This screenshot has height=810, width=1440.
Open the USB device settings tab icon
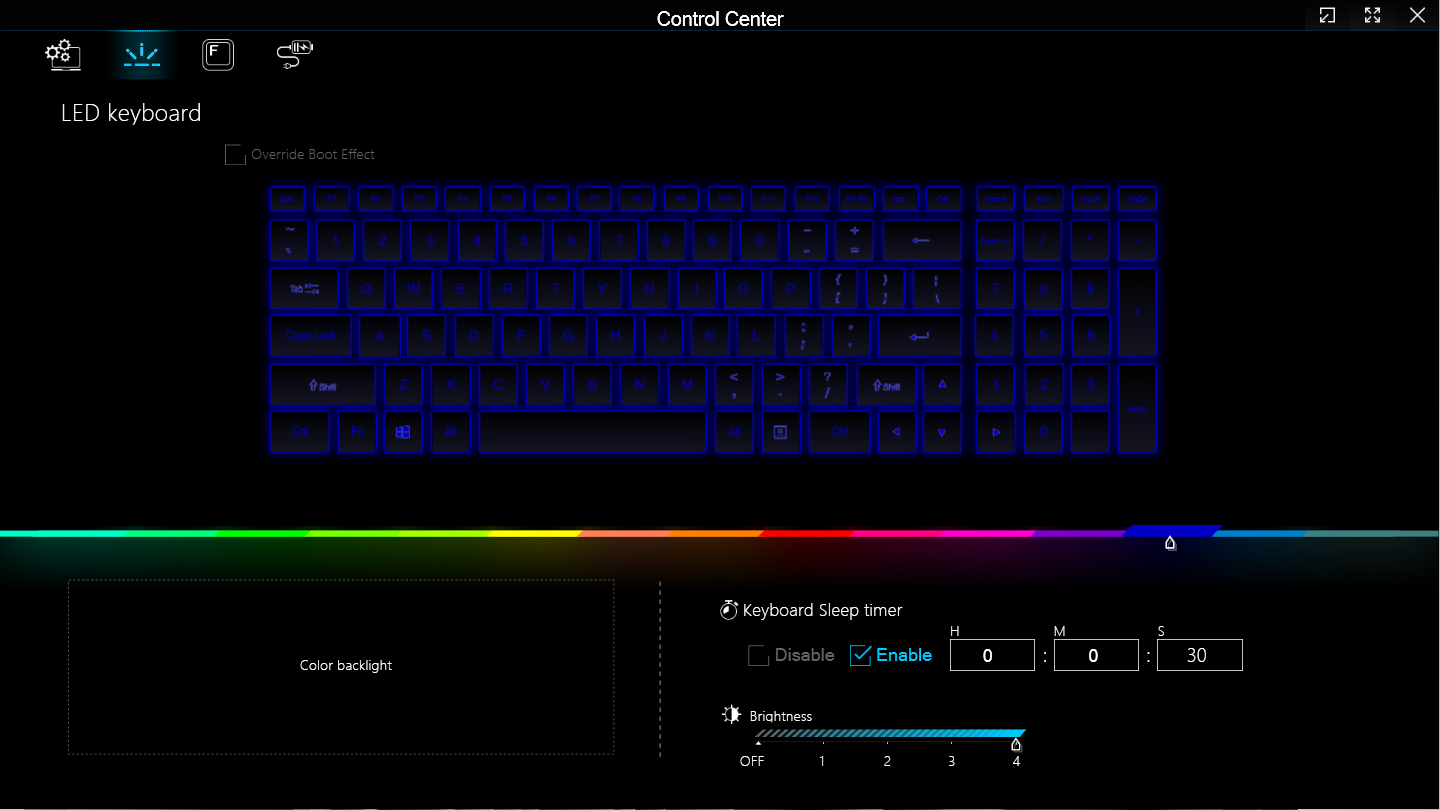point(295,54)
